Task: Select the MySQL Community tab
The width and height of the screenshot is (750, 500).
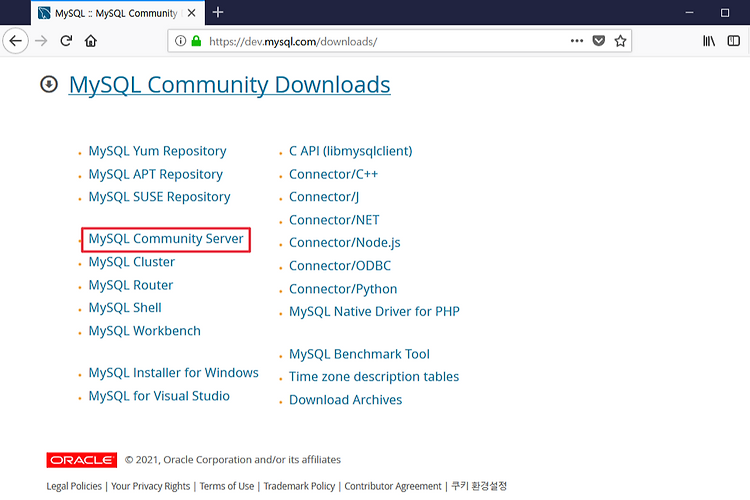Action: click(118, 13)
